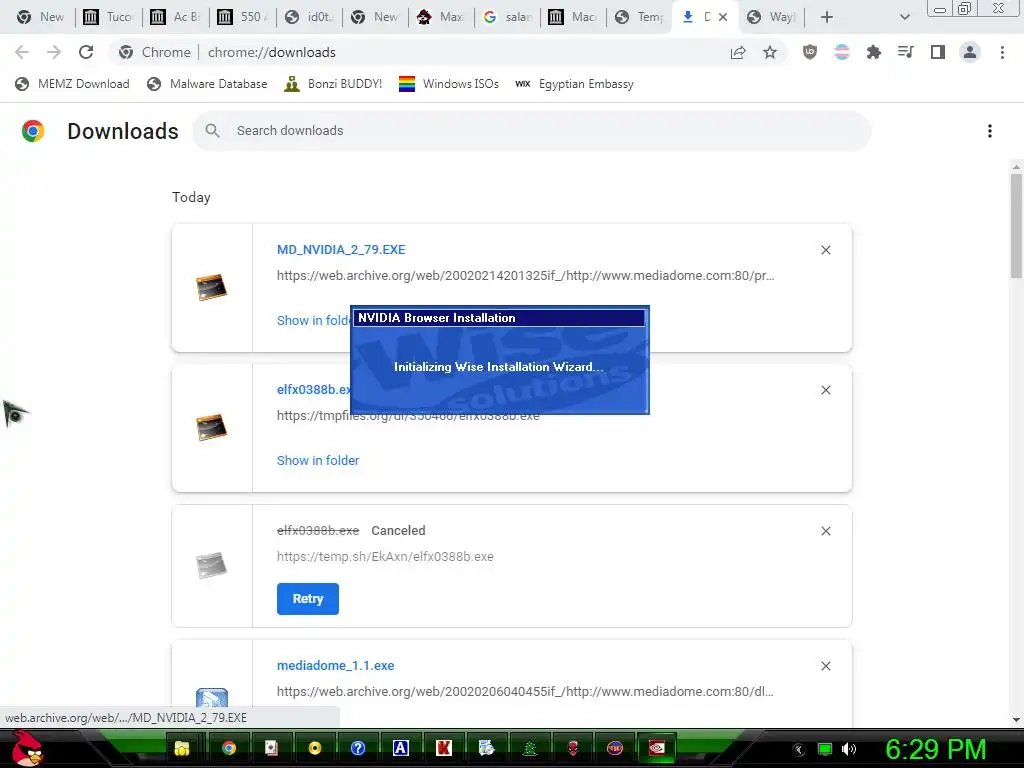Open the media controls icon
The width and height of the screenshot is (1024, 768).
coord(905,52)
